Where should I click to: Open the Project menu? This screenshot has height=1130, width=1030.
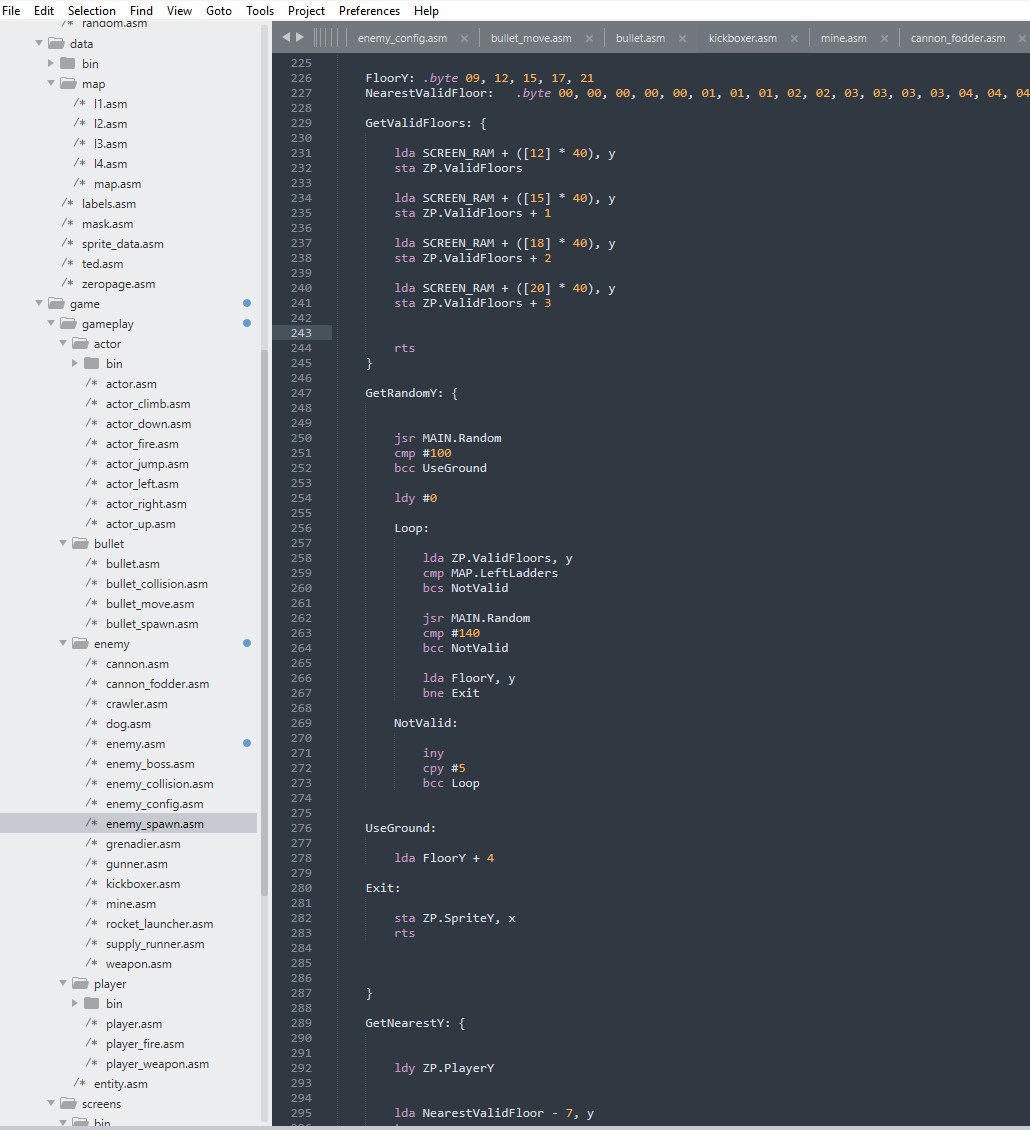306,11
